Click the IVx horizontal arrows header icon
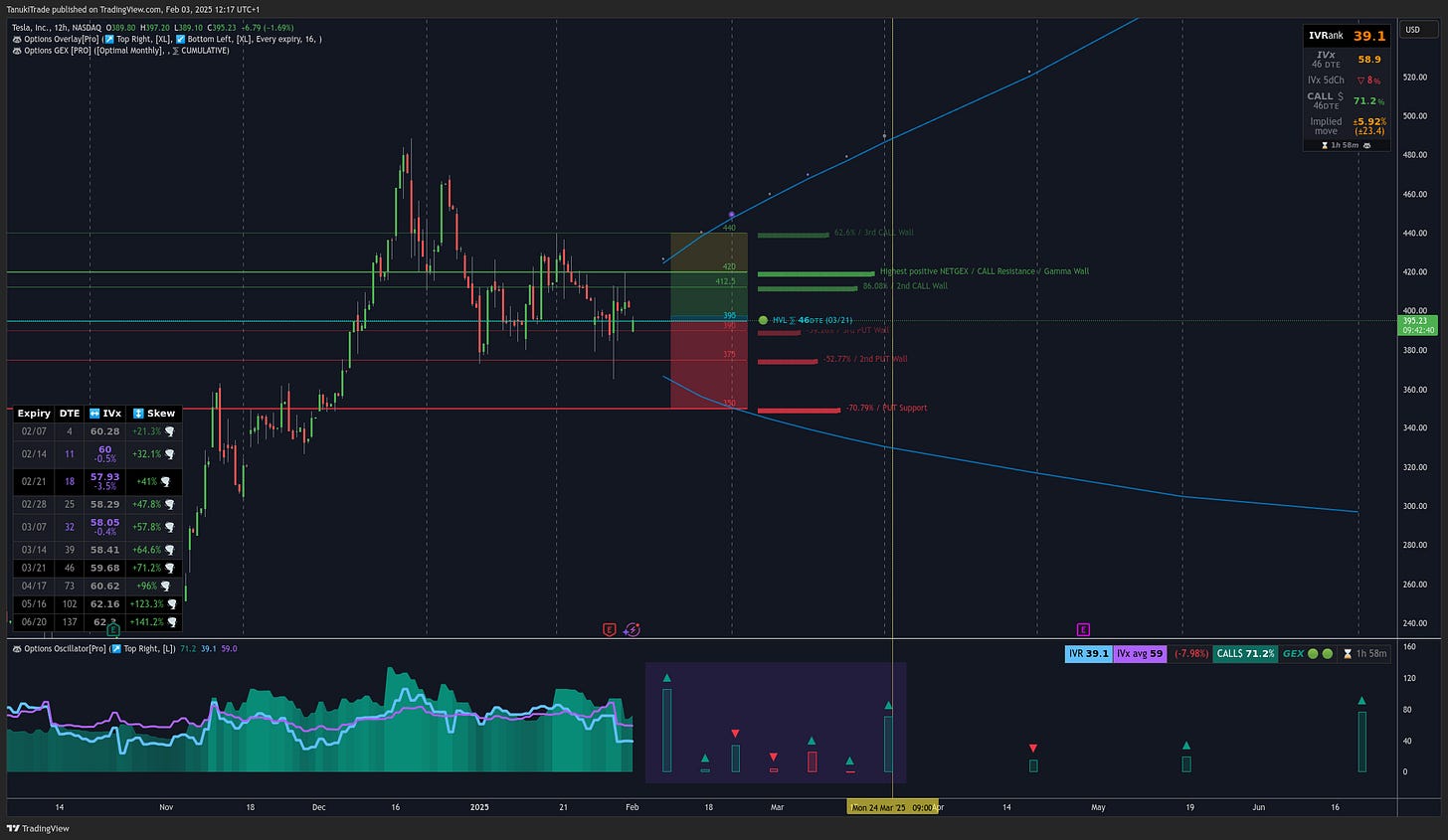This screenshot has height=840, width=1448. click(94, 414)
